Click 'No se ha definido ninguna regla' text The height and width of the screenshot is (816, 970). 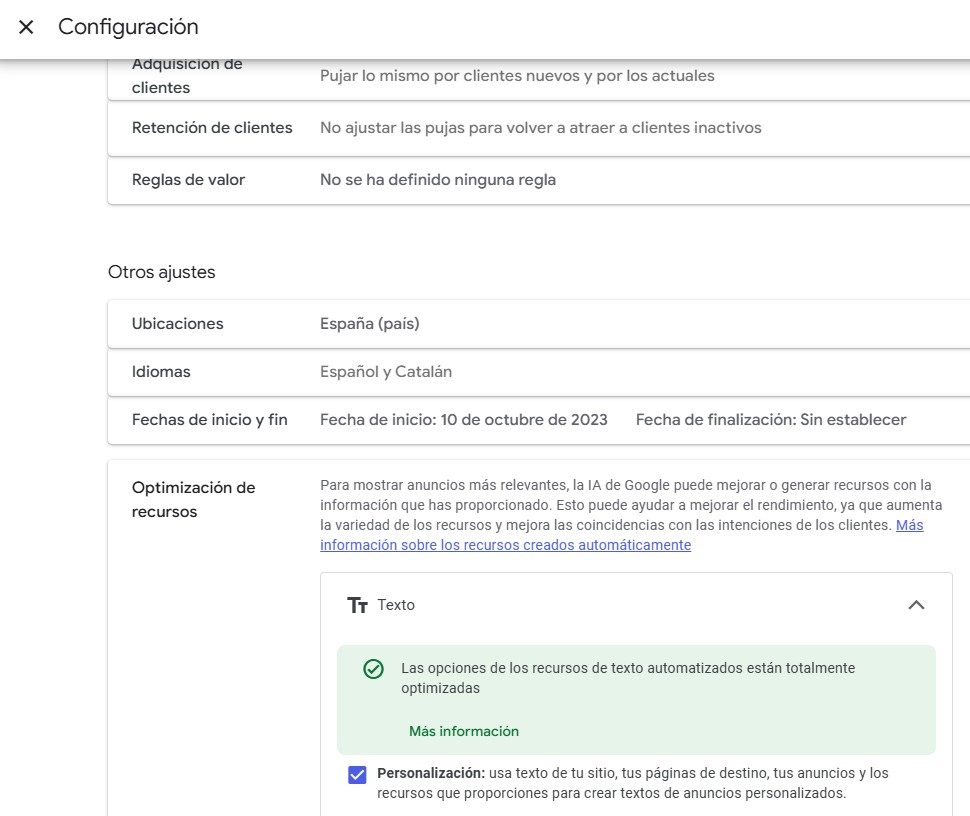(x=437, y=180)
